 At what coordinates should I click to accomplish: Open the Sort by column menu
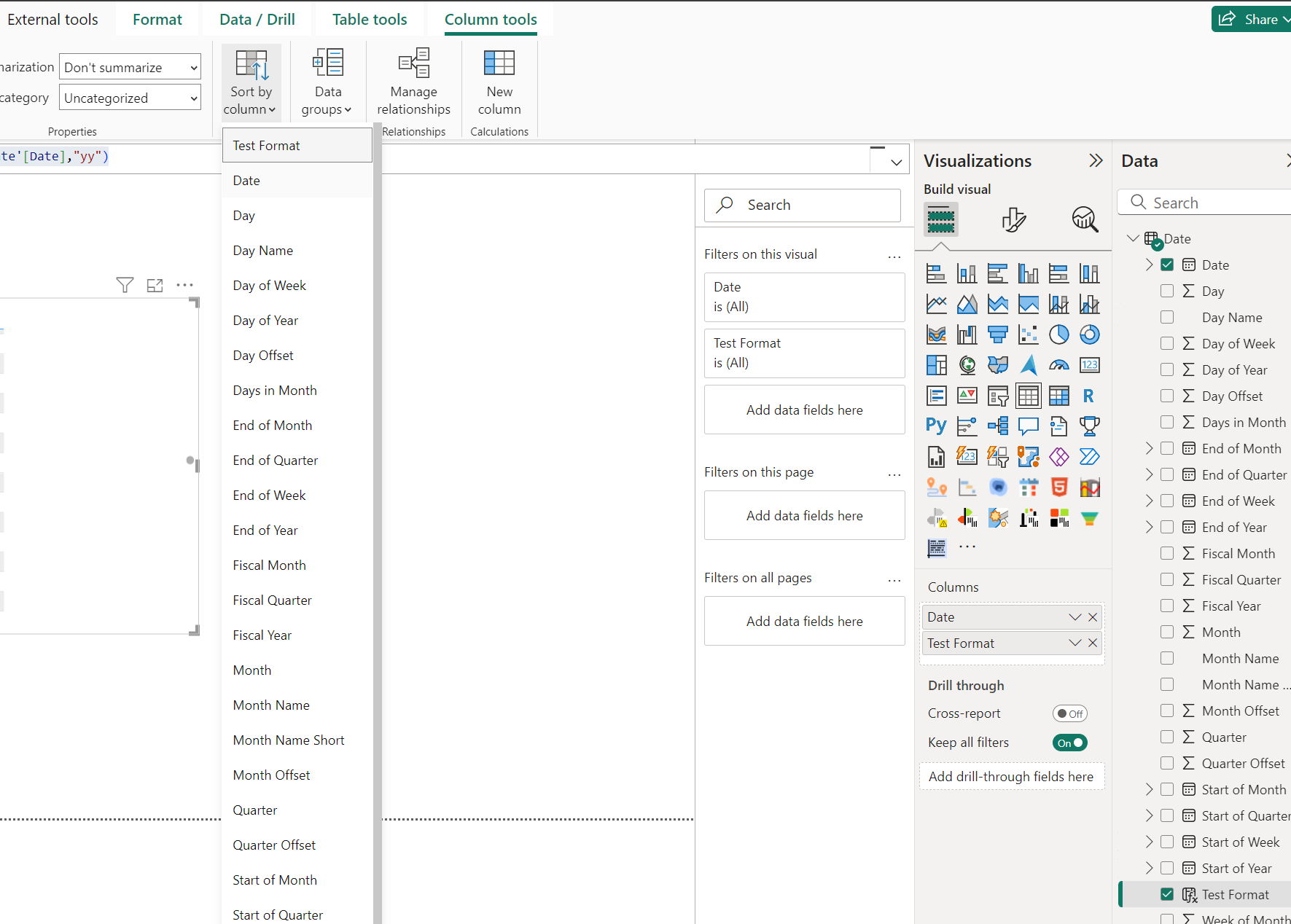tap(251, 82)
